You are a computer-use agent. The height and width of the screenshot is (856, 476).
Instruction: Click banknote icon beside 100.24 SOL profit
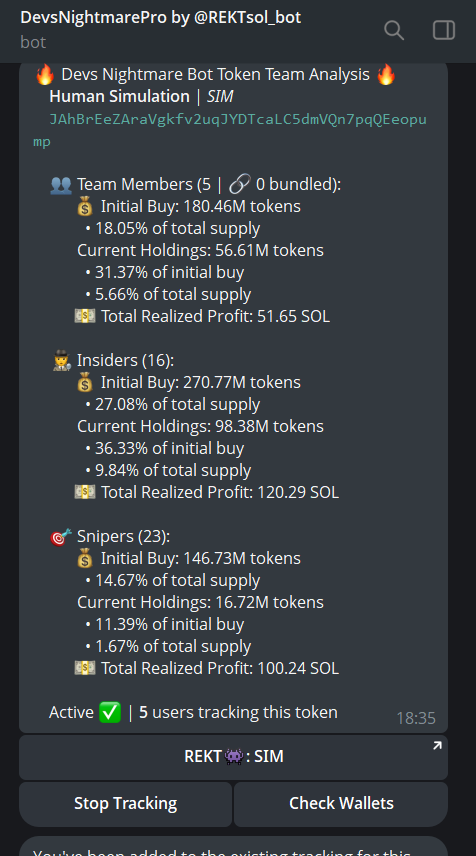pyautogui.click(x=85, y=668)
